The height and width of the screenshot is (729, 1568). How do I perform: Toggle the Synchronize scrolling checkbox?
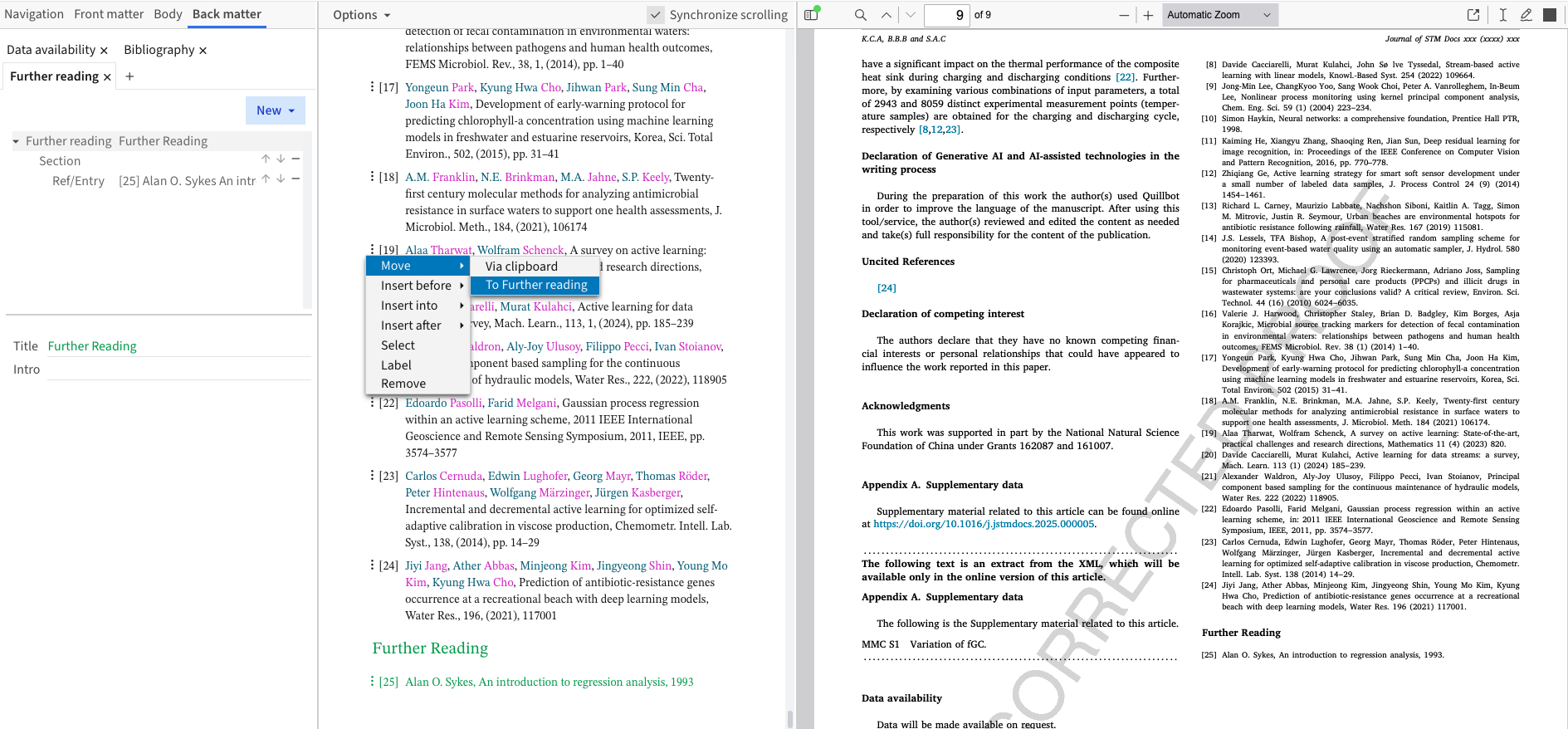pyautogui.click(x=656, y=15)
